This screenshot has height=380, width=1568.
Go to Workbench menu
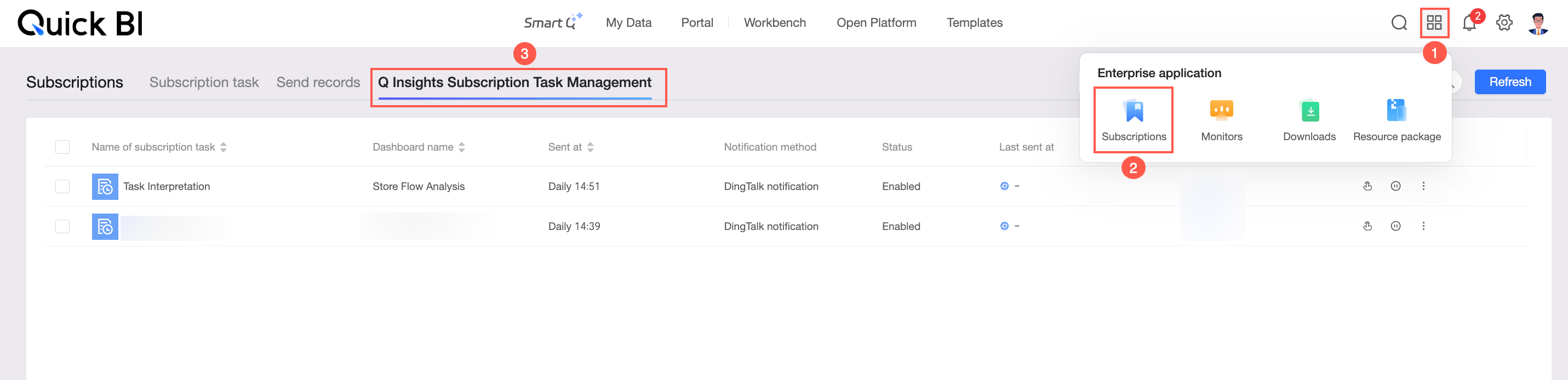774,22
